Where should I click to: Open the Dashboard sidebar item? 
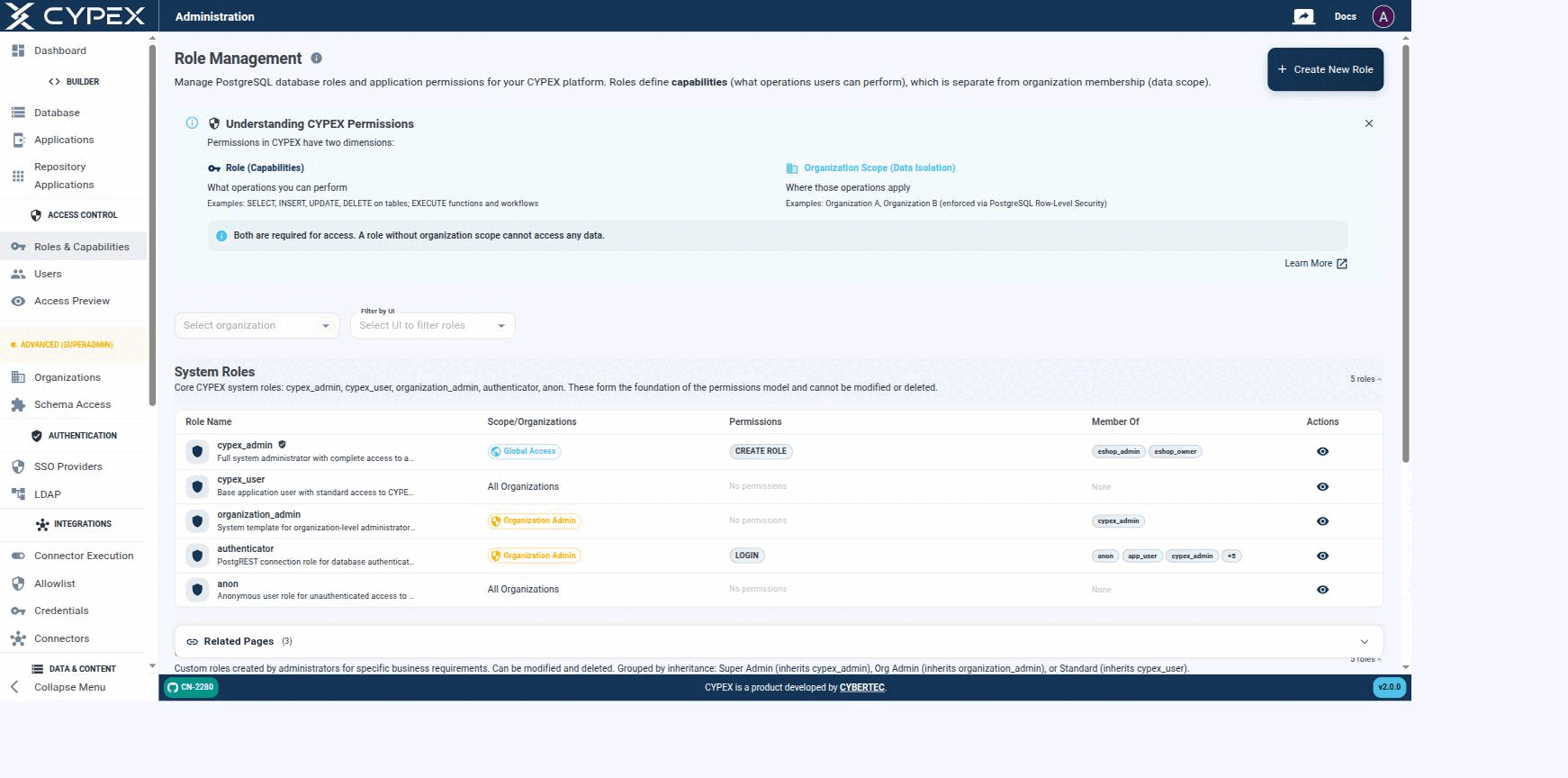coord(73,50)
